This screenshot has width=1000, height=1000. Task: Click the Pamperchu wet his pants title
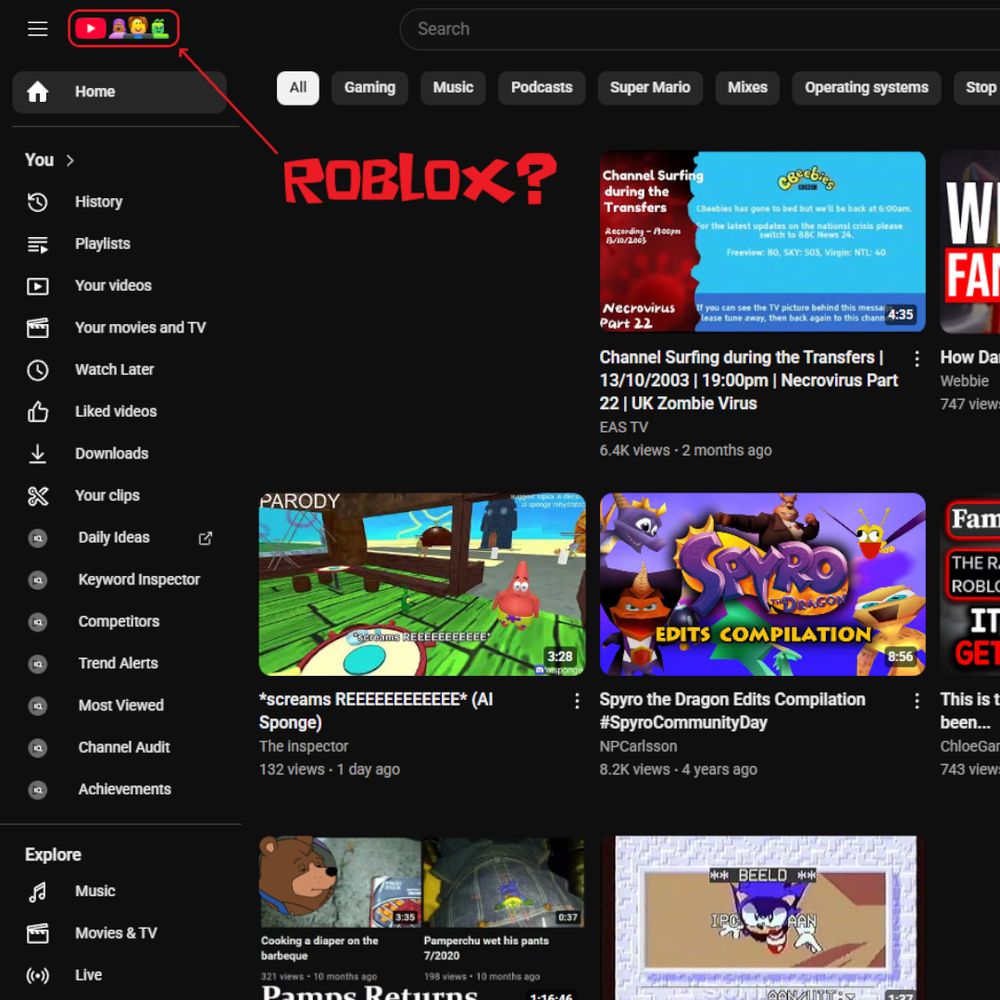486,948
